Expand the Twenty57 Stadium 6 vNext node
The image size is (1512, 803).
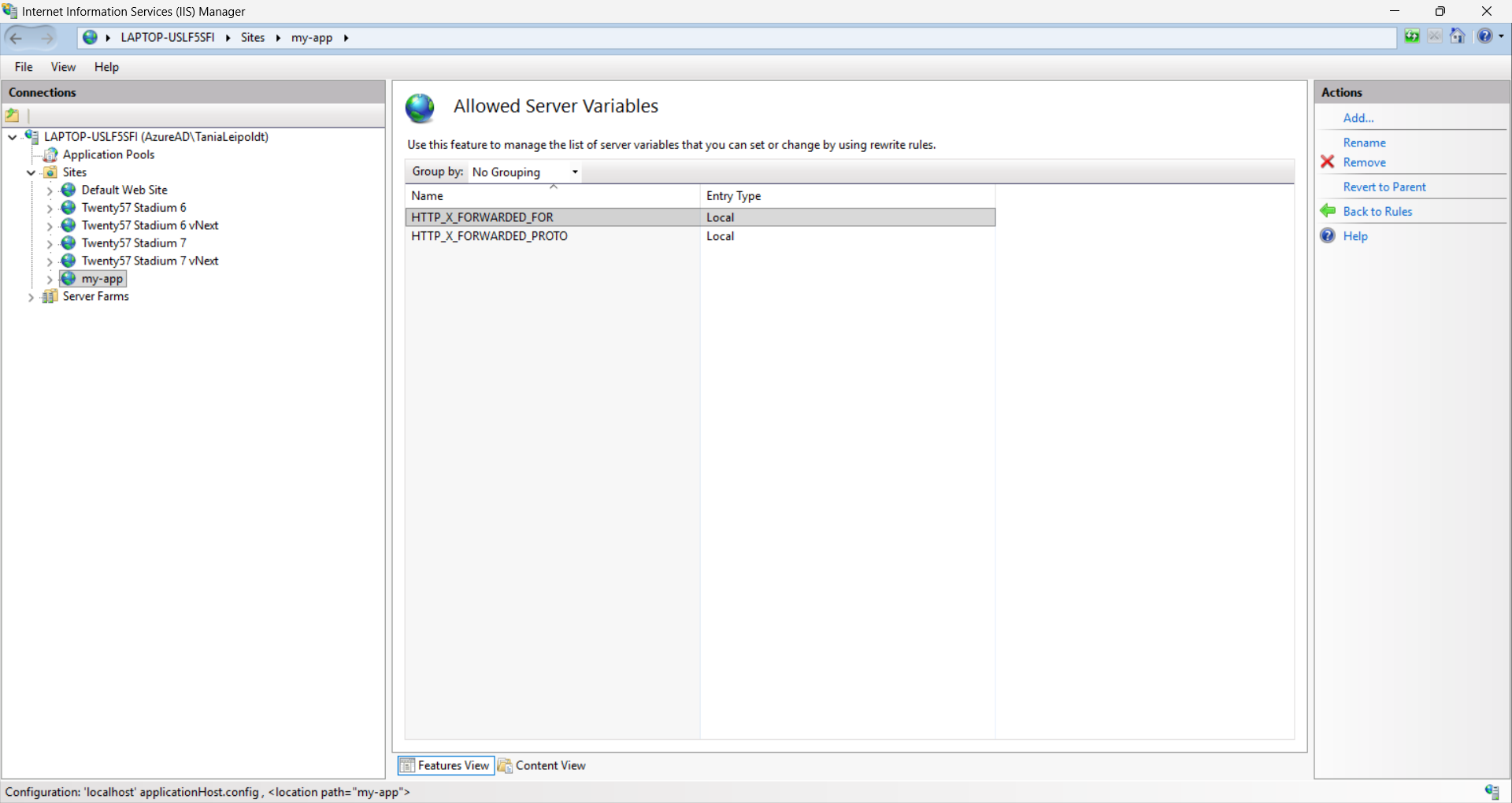click(x=50, y=226)
